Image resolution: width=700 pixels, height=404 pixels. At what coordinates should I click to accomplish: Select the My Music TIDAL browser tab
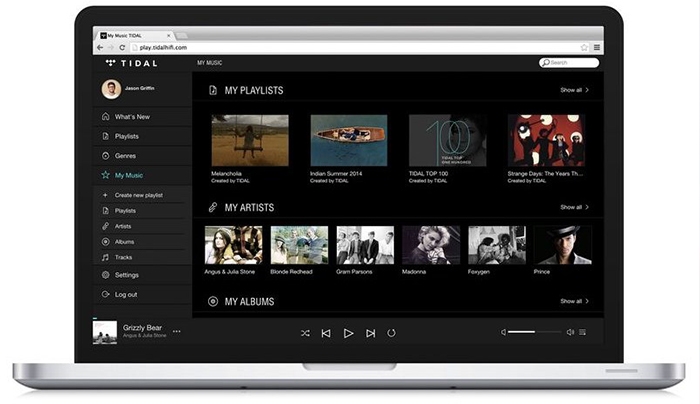pos(134,35)
